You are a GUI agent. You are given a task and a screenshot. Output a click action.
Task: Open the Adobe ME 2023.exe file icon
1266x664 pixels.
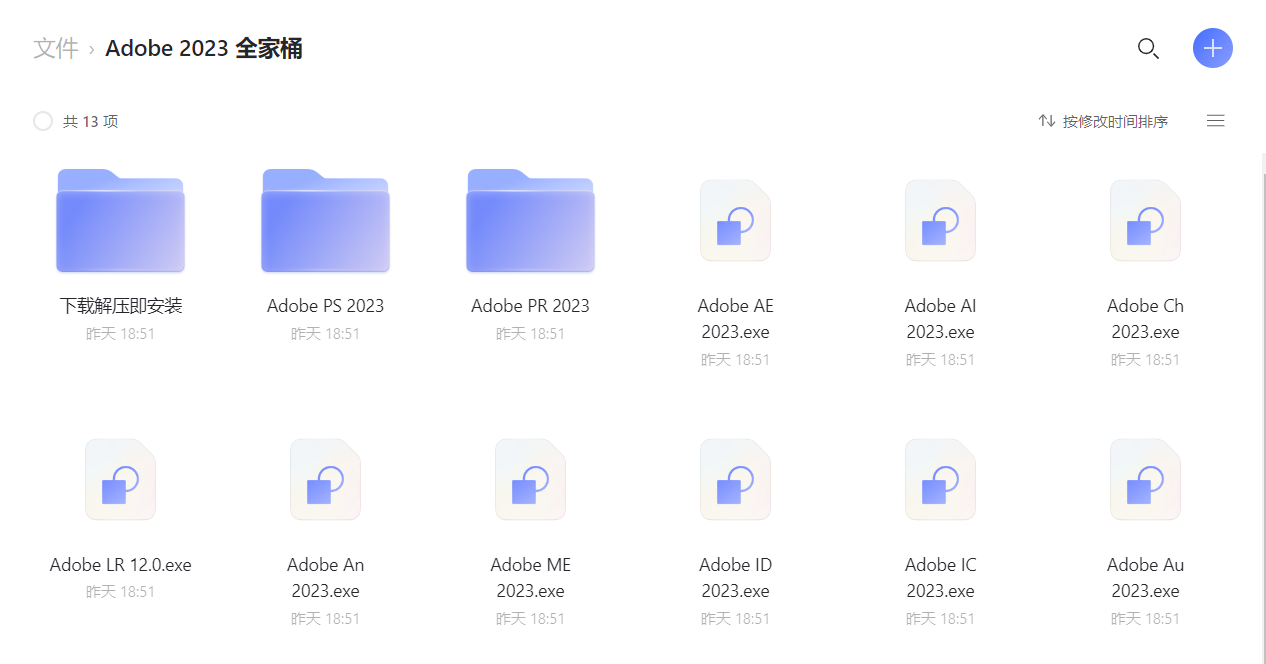530,479
